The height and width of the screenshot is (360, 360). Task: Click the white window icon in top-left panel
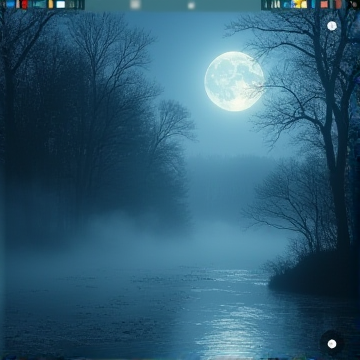coord(61,4)
